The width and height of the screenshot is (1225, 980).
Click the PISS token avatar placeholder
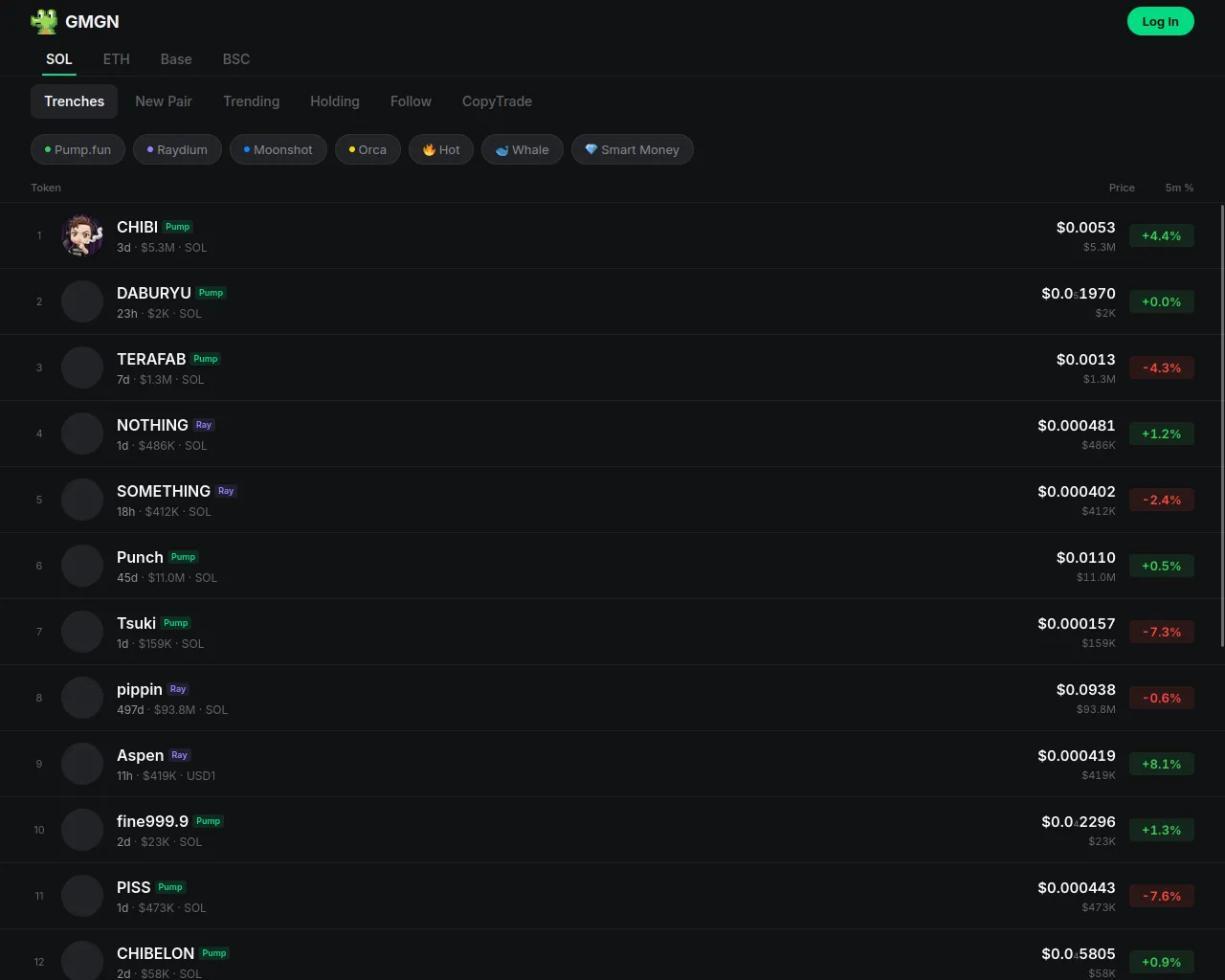click(82, 896)
